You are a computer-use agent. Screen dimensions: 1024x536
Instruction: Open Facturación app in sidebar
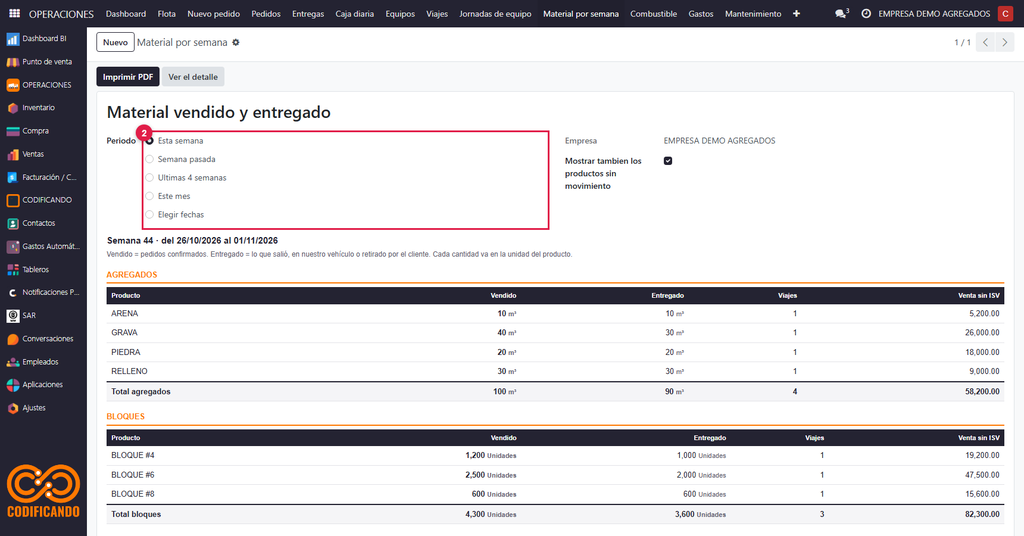43,177
